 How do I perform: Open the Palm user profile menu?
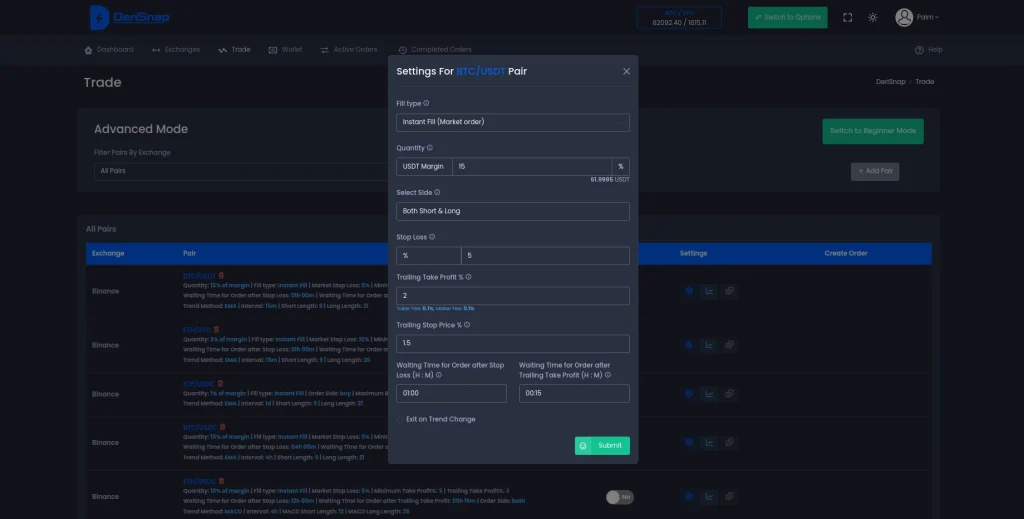coord(917,17)
